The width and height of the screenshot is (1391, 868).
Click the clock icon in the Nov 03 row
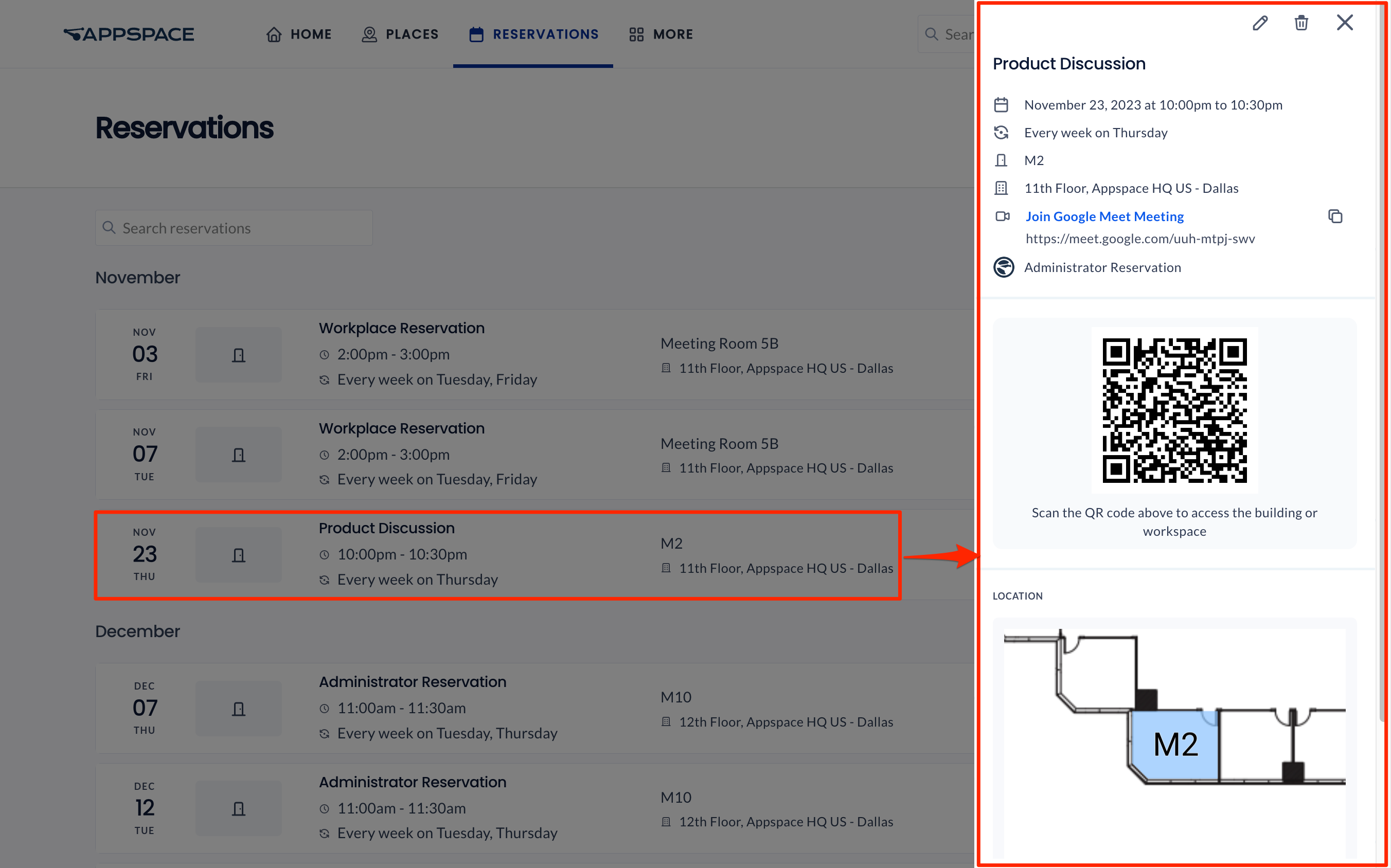coord(324,355)
